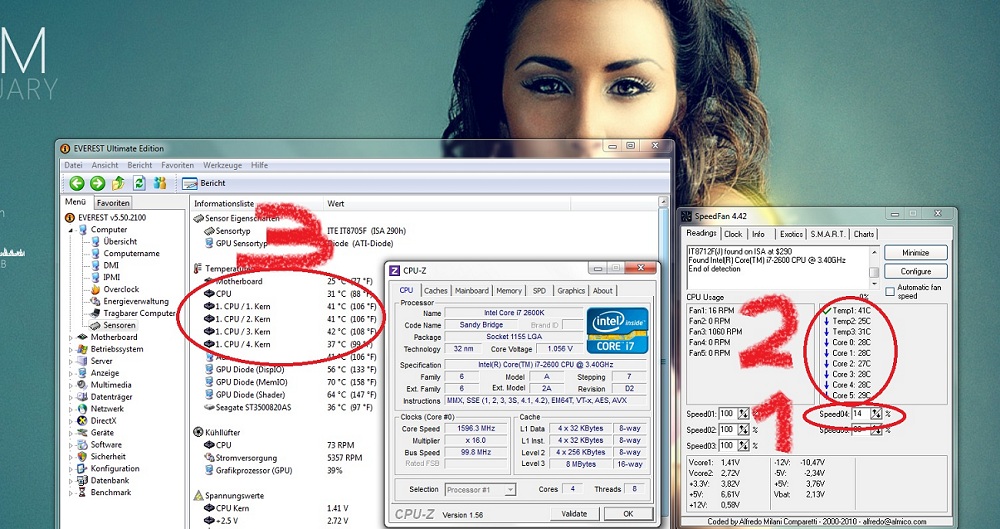Image resolution: width=1000 pixels, height=529 pixels.
Task: Expand the Software tree node
Action: pyautogui.click(x=71, y=445)
